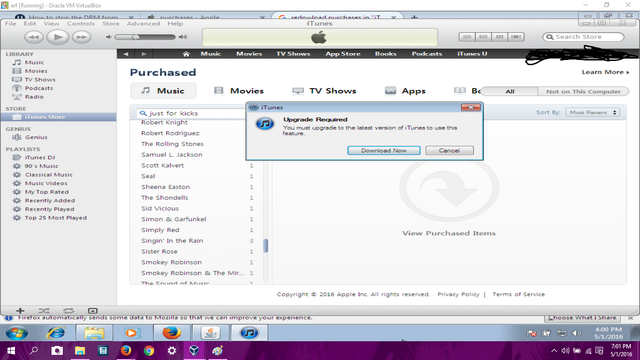The width and height of the screenshot is (640, 360).
Task: Open Movies in the store navigation bar
Action: pos(249,54)
